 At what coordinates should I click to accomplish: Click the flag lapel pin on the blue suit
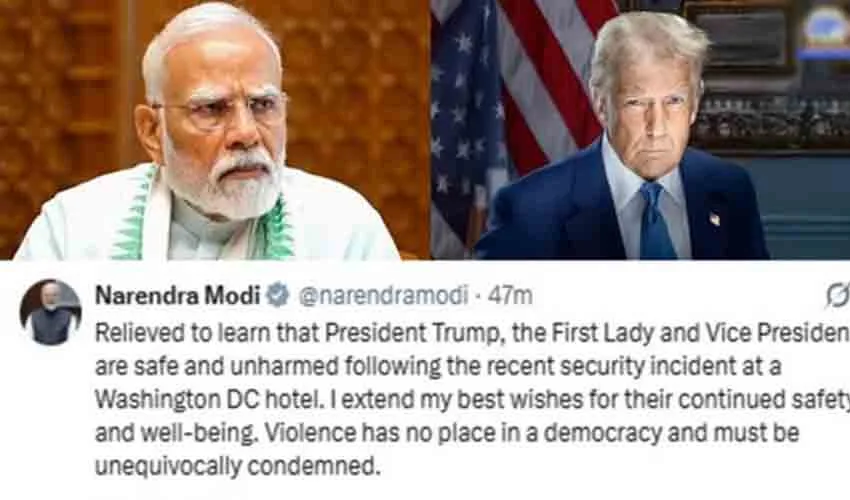[714, 219]
